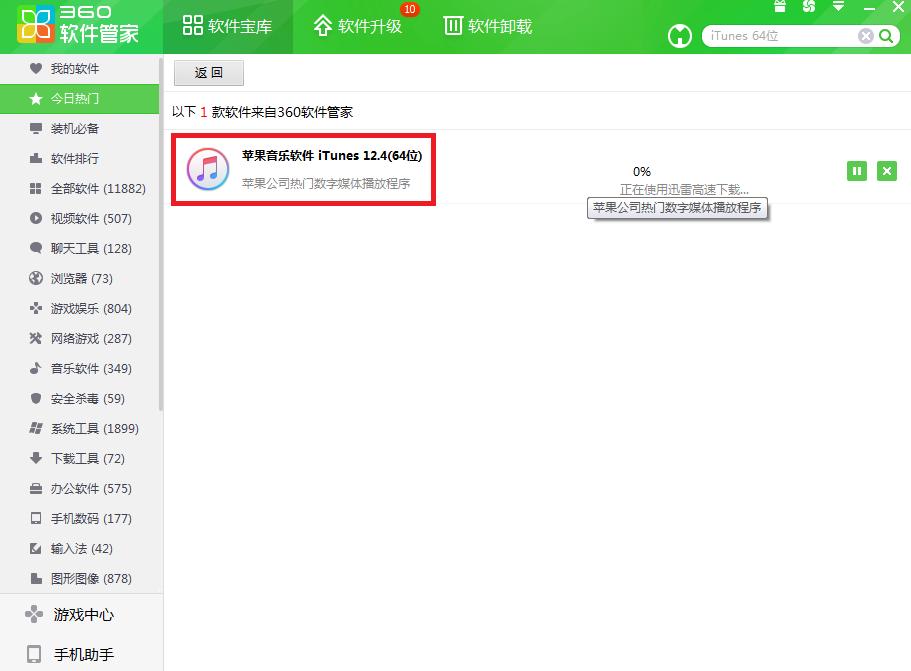Switch to the 软件升级 tab
Image resolution: width=911 pixels, height=671 pixels.
coord(360,26)
